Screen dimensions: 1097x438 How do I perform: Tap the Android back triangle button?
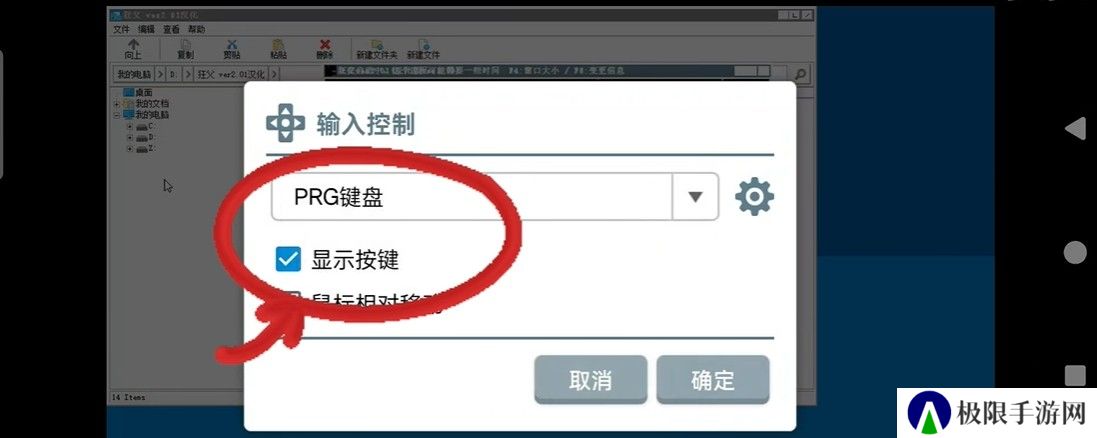pos(1075,129)
